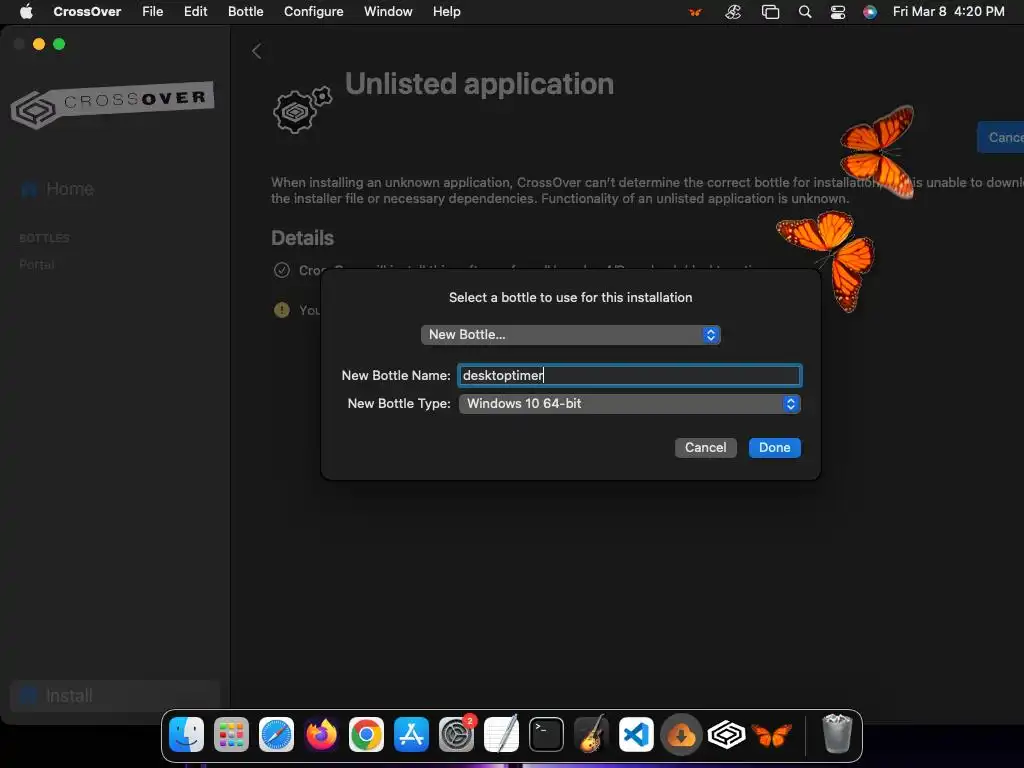Open the CrossOver application menu
This screenshot has height=768, width=1024.
point(87,11)
